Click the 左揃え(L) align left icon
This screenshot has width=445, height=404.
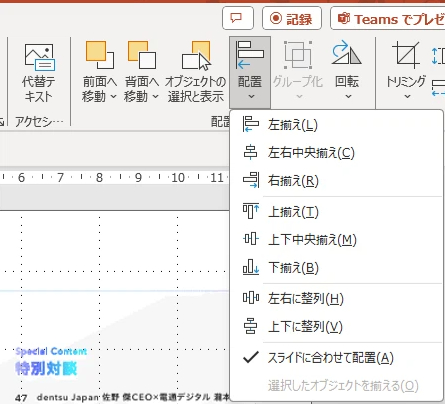point(251,125)
